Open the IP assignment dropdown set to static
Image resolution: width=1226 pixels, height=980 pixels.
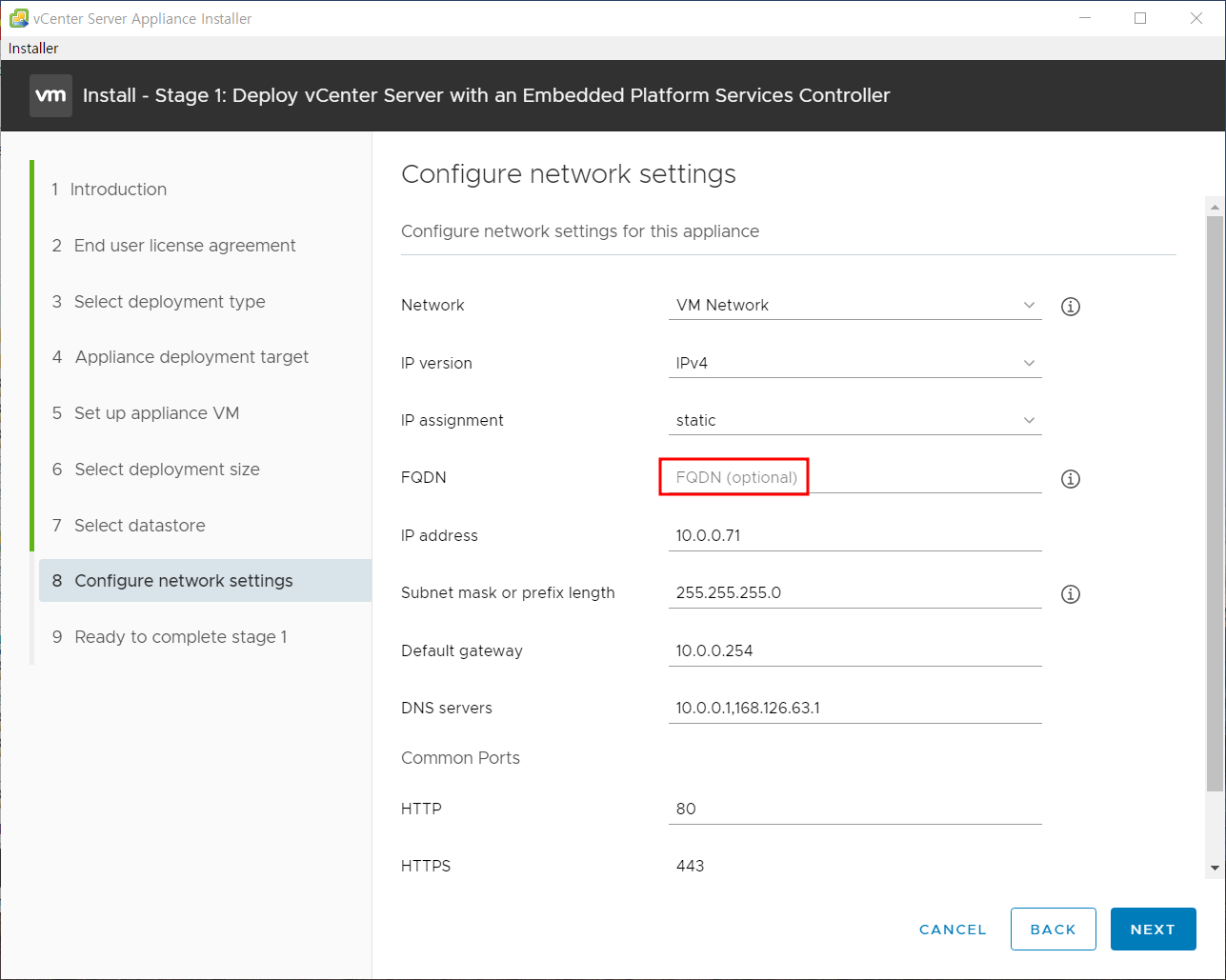(854, 420)
